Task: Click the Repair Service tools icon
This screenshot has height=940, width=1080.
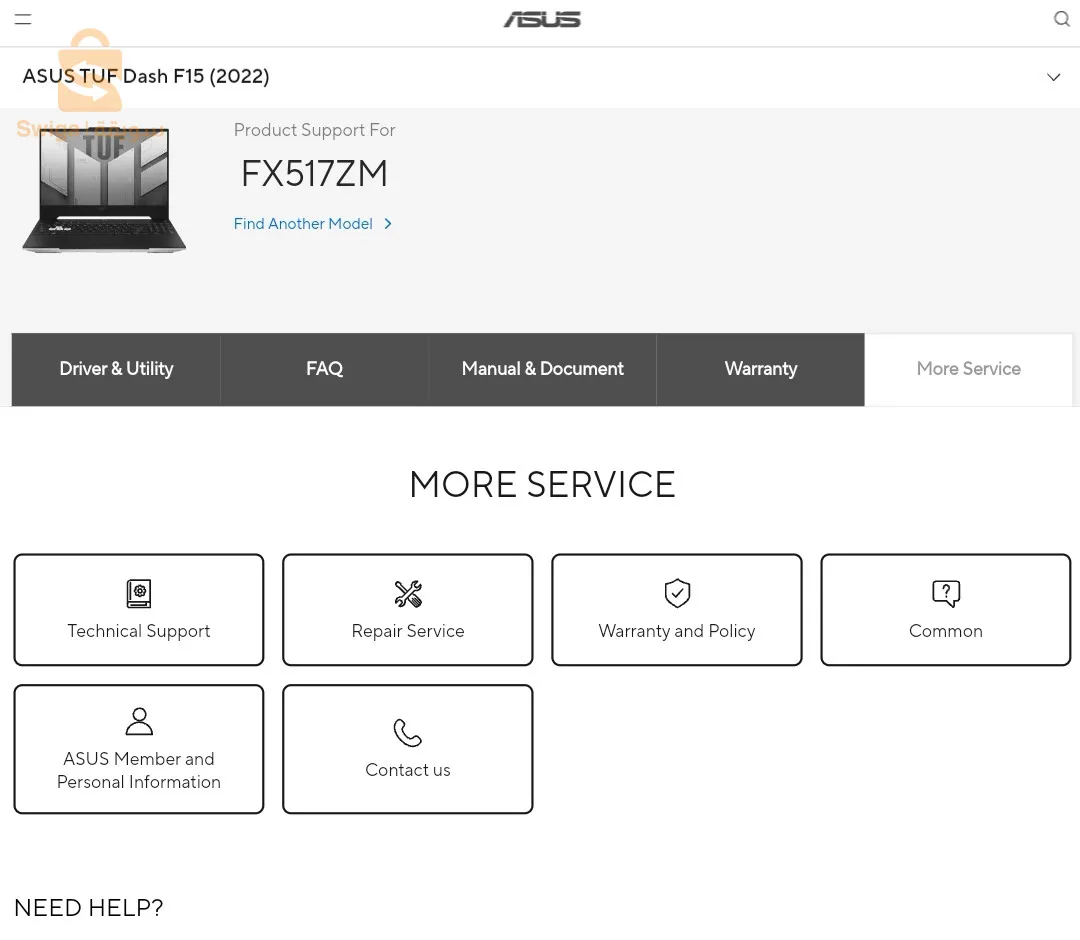Action: (408, 593)
